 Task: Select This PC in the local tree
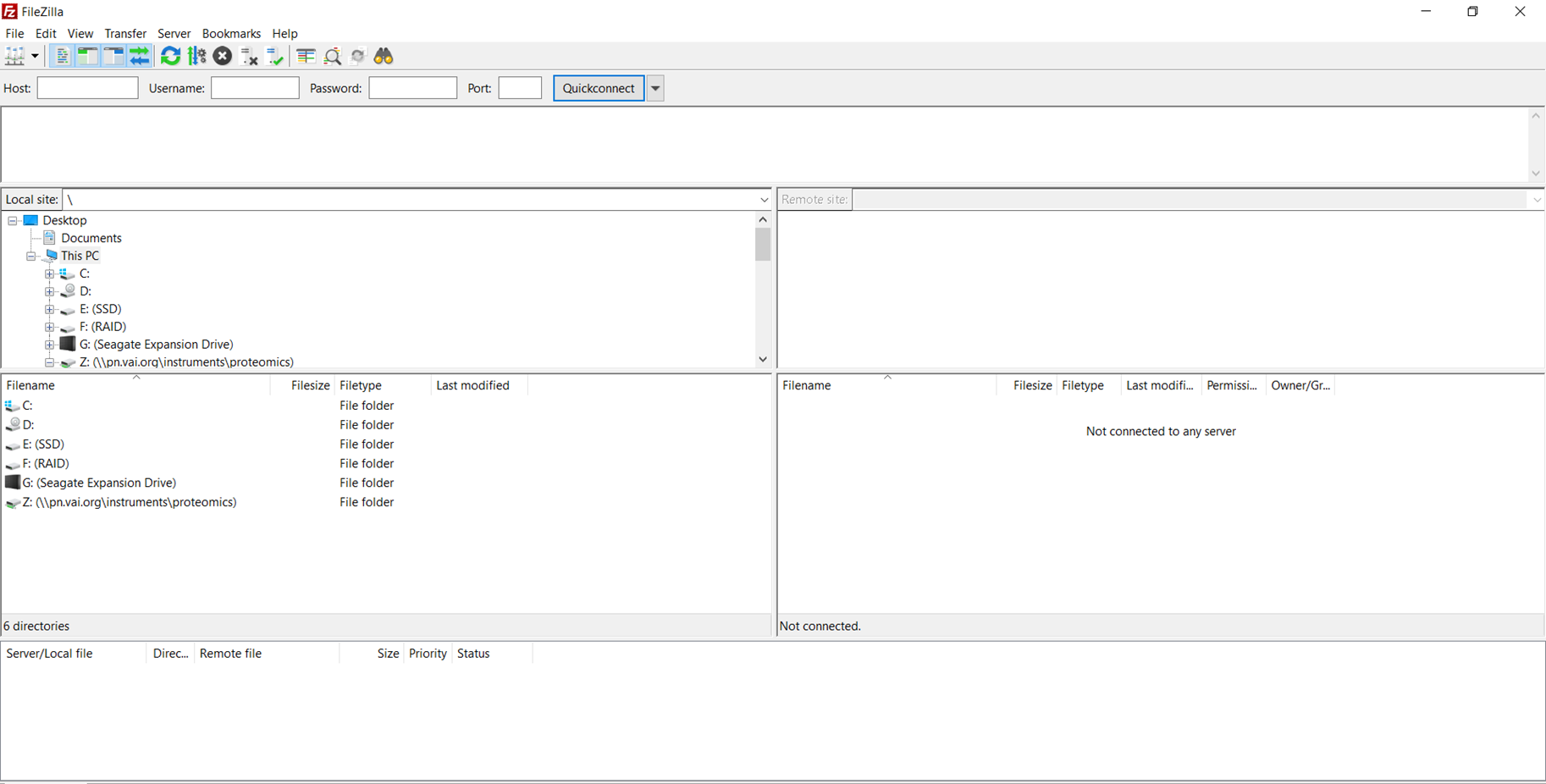coord(80,256)
